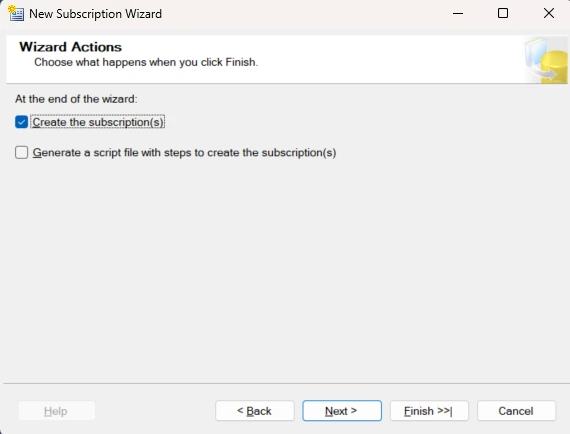Go to the previous page with Back
570x434 pixels.
254,411
